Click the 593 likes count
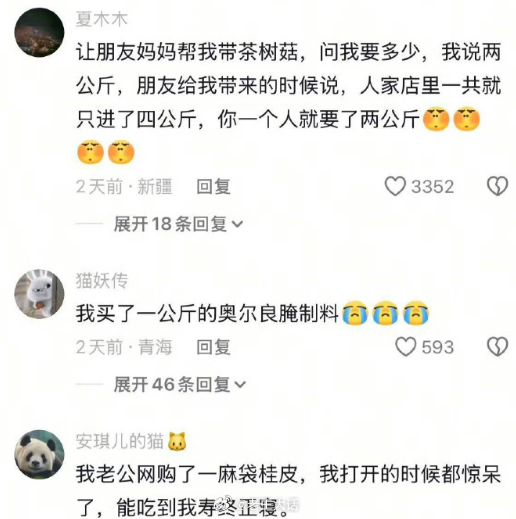This screenshot has width=516, height=519. click(438, 347)
